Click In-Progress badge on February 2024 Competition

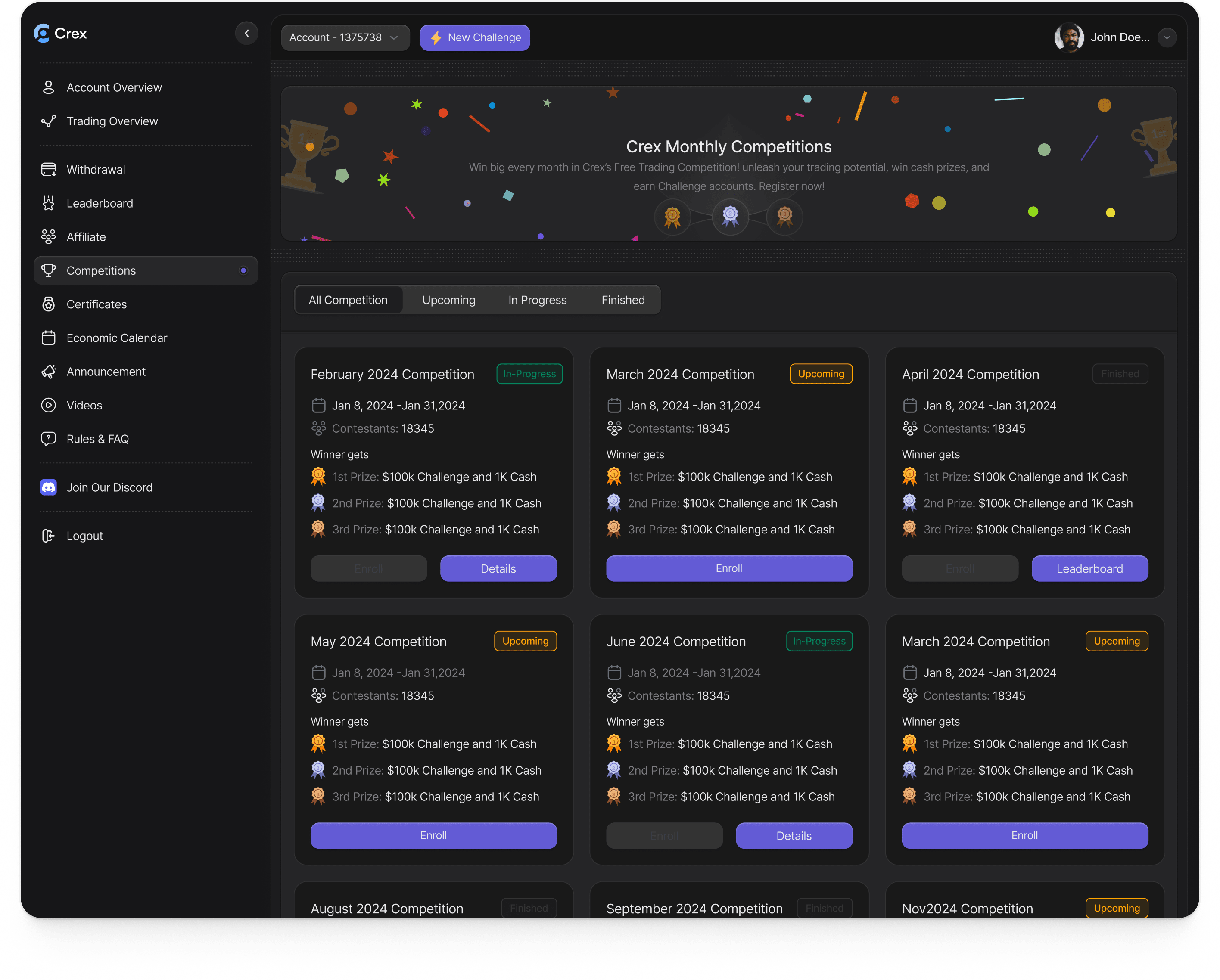[x=529, y=374]
